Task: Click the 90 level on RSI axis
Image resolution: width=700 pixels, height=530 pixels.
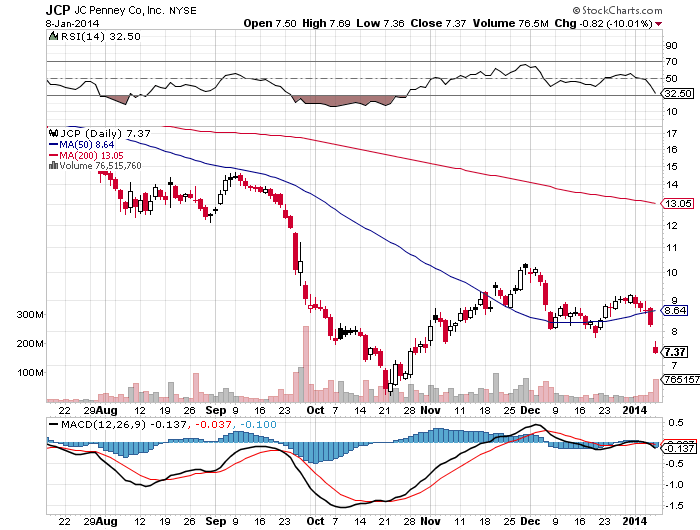Action: click(x=671, y=46)
